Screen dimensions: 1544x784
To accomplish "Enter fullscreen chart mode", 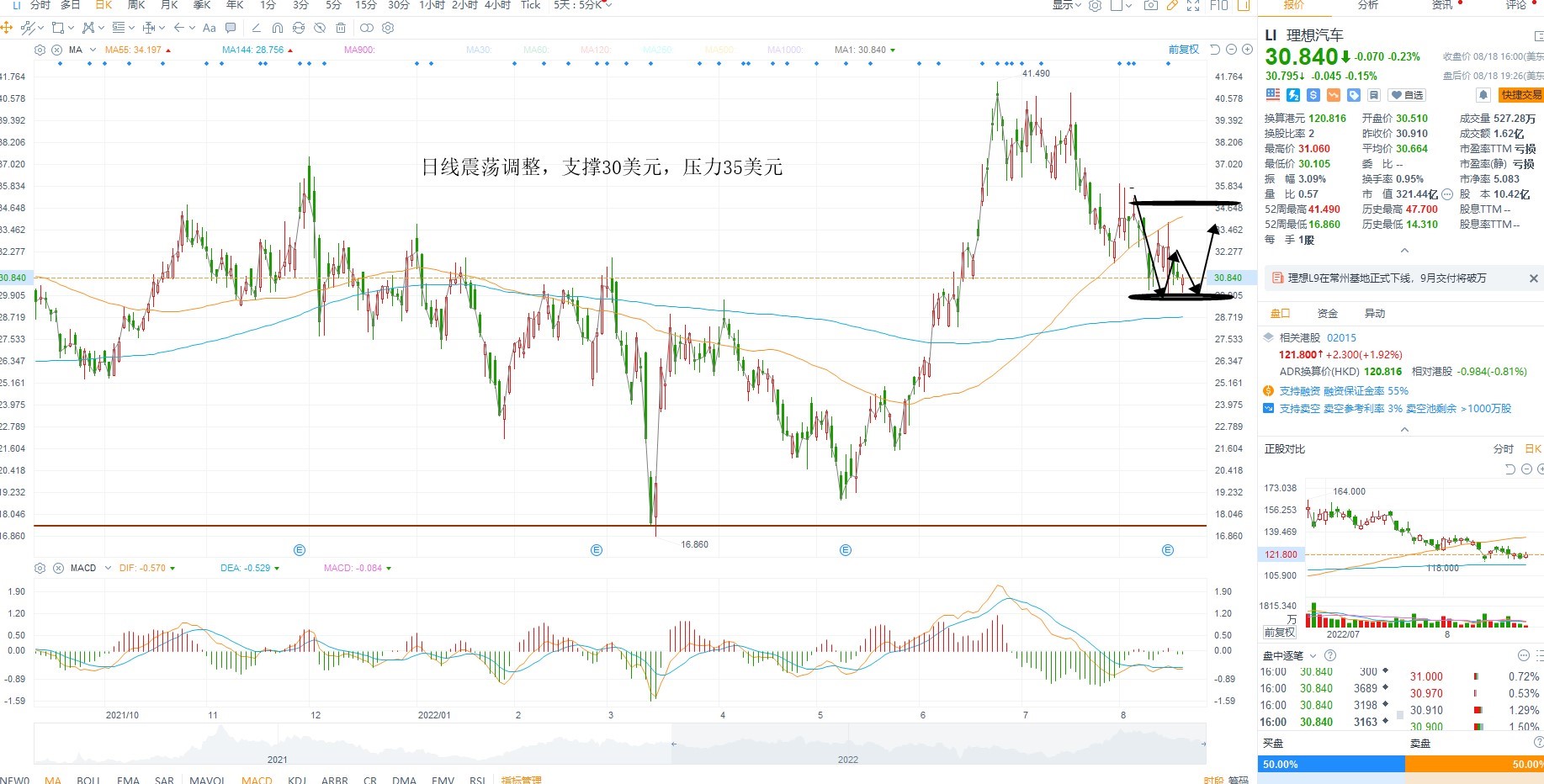I will click(1192, 5).
